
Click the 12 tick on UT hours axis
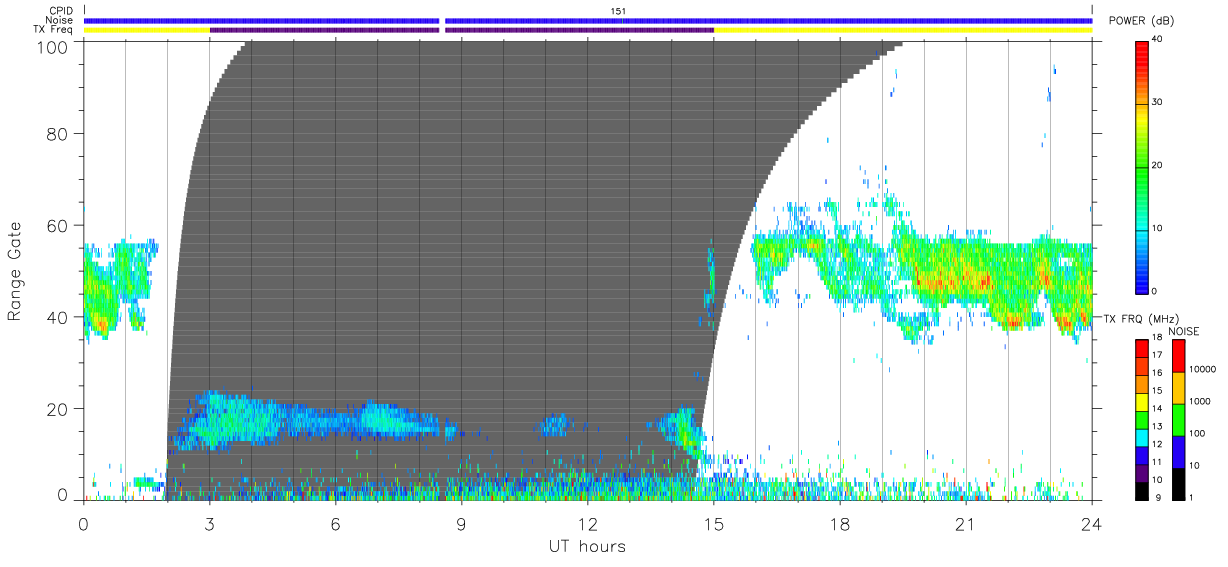[587, 524]
